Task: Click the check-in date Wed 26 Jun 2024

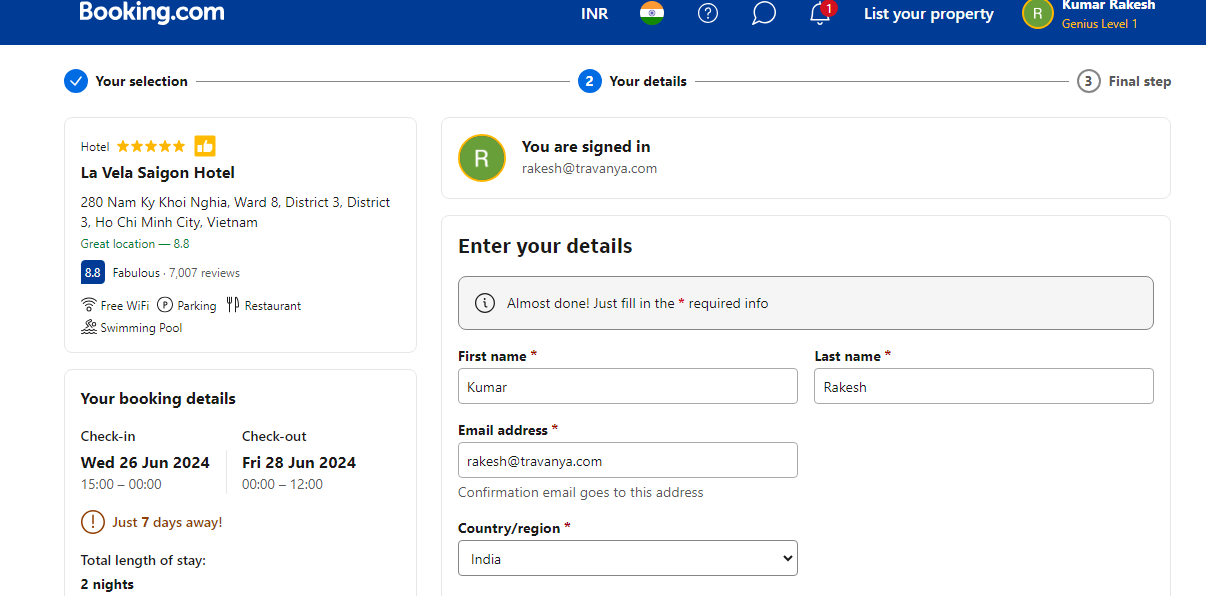Action: pyautogui.click(x=145, y=462)
